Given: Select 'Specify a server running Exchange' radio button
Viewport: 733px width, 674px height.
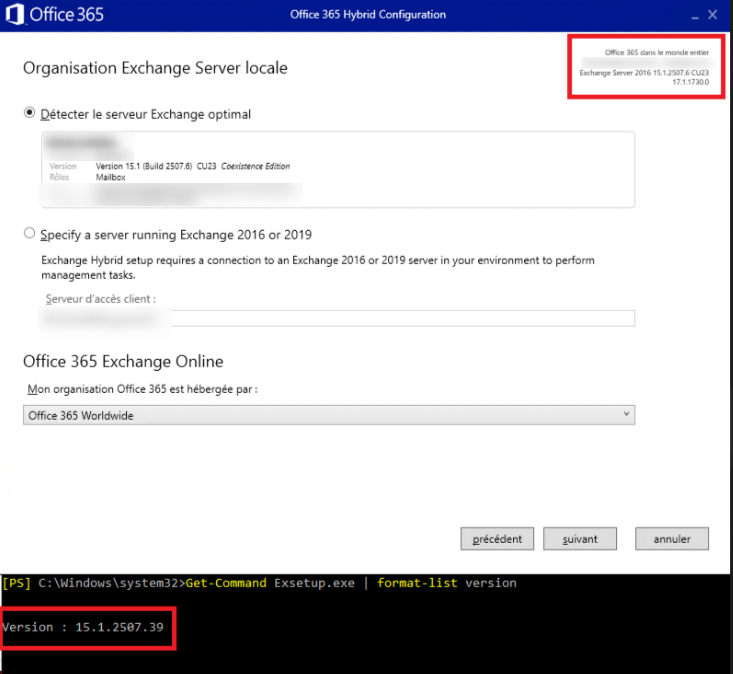Looking at the screenshot, I should click(x=29, y=233).
